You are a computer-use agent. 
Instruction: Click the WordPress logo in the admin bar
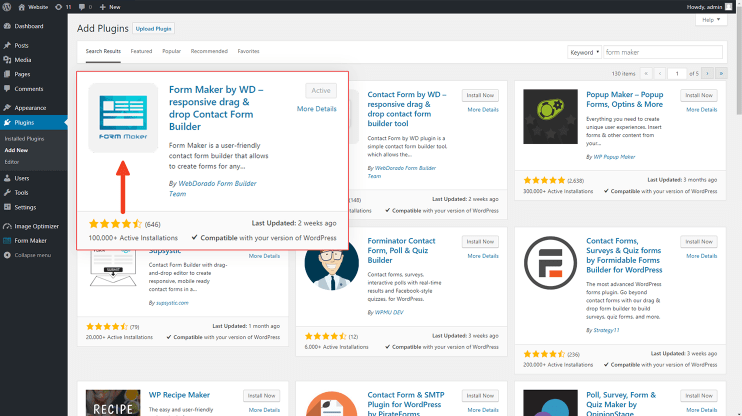point(7,7)
